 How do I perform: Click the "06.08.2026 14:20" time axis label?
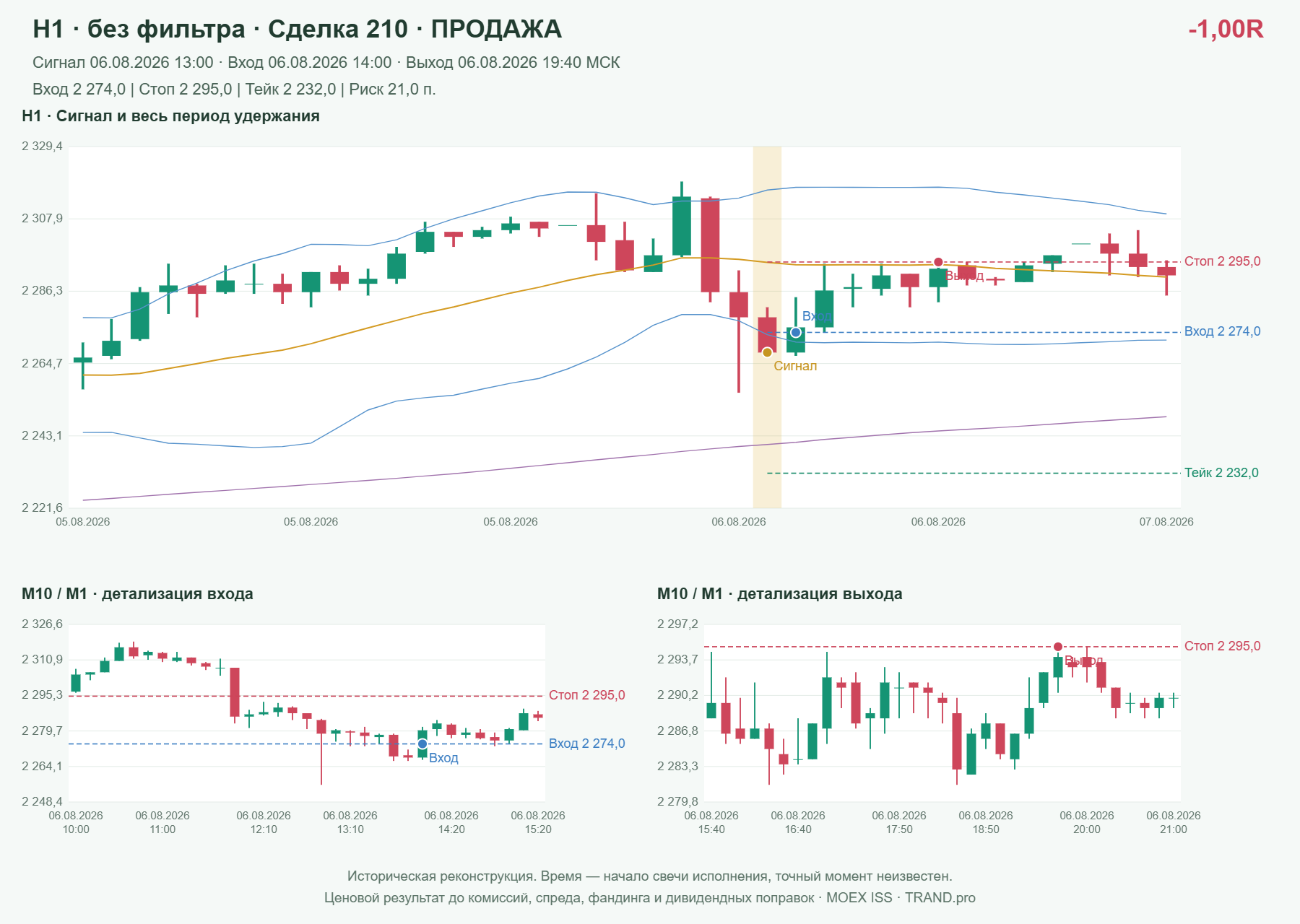(x=451, y=822)
